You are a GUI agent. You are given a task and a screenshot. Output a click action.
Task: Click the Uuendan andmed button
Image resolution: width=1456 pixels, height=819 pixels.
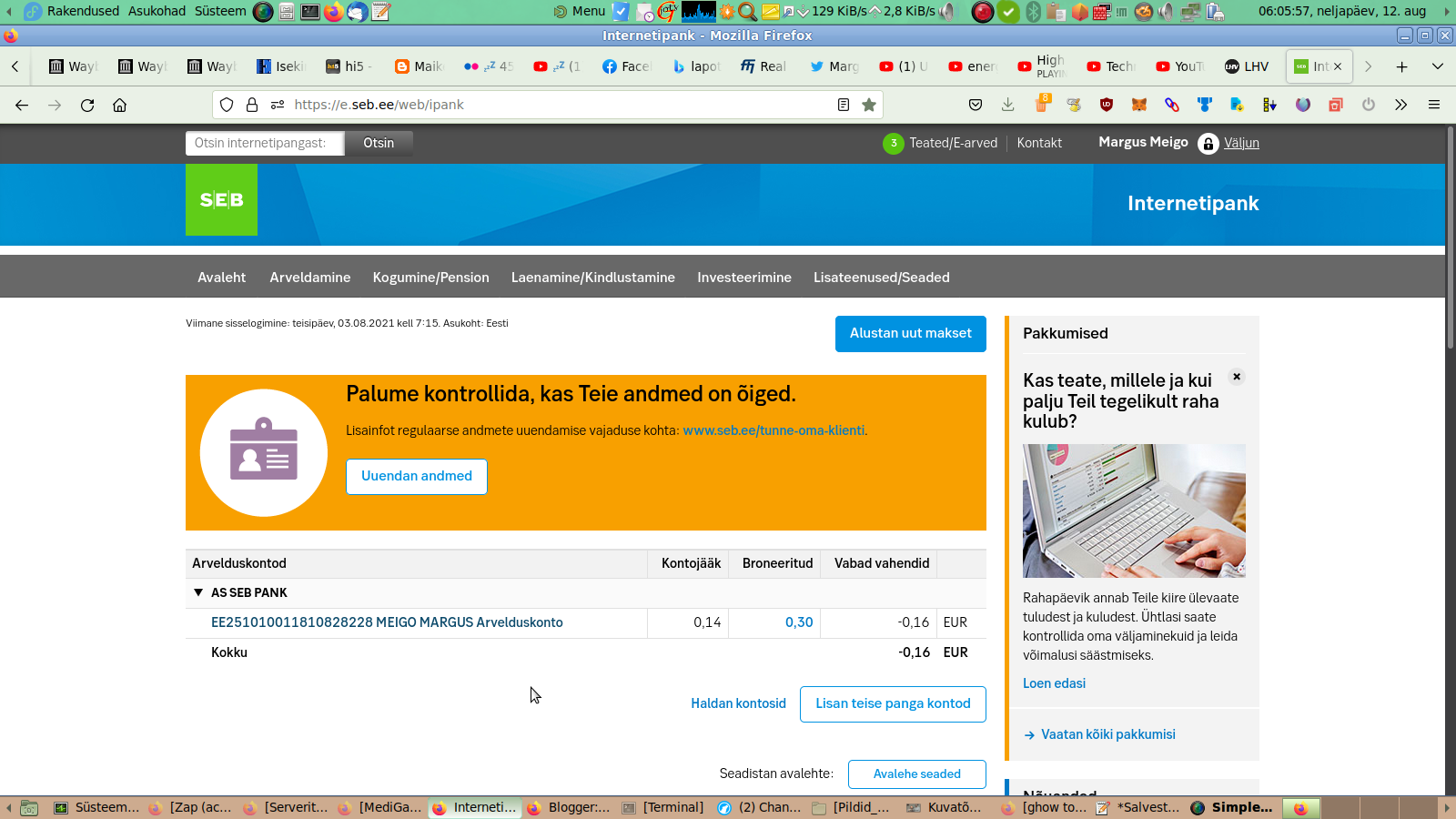pos(417,477)
